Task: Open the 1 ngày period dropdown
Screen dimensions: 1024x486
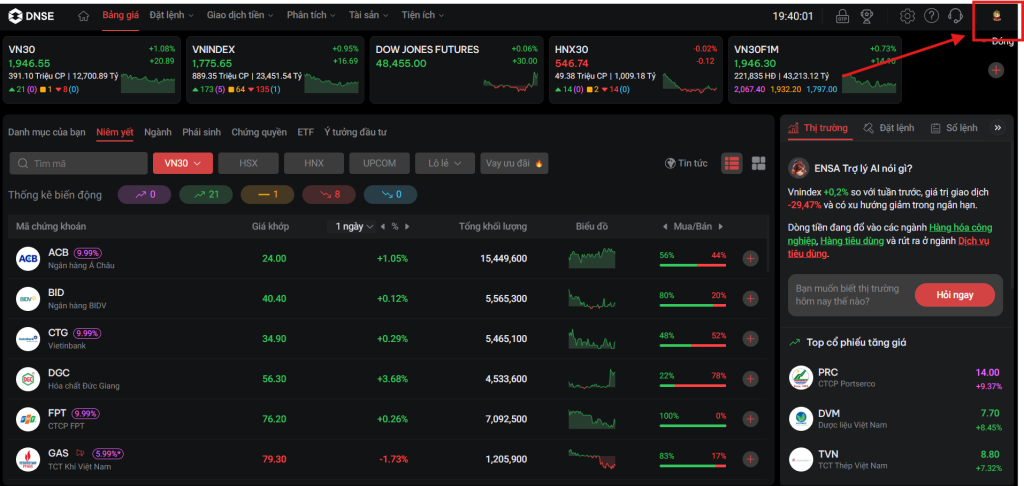Action: tap(354, 227)
